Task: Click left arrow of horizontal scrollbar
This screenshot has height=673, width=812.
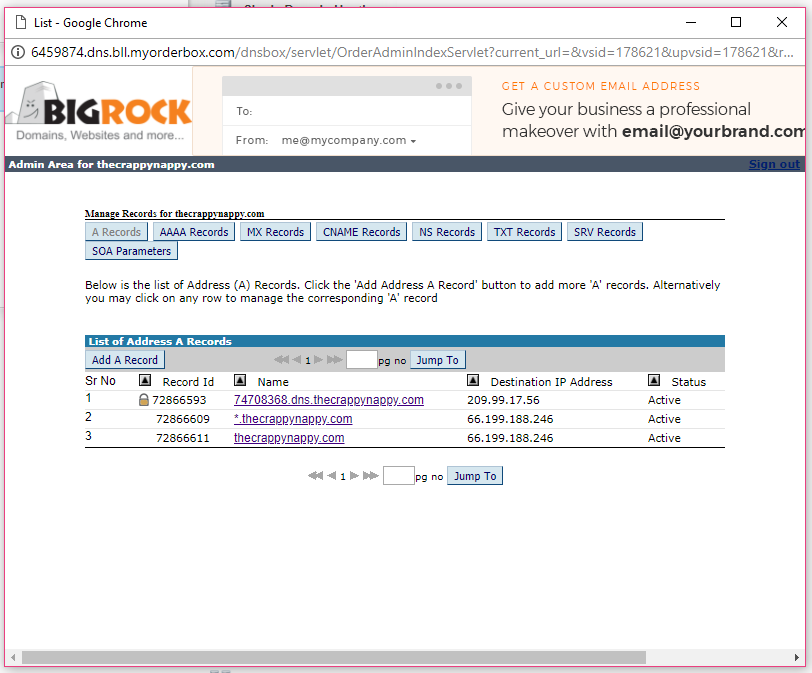Action: point(13,657)
